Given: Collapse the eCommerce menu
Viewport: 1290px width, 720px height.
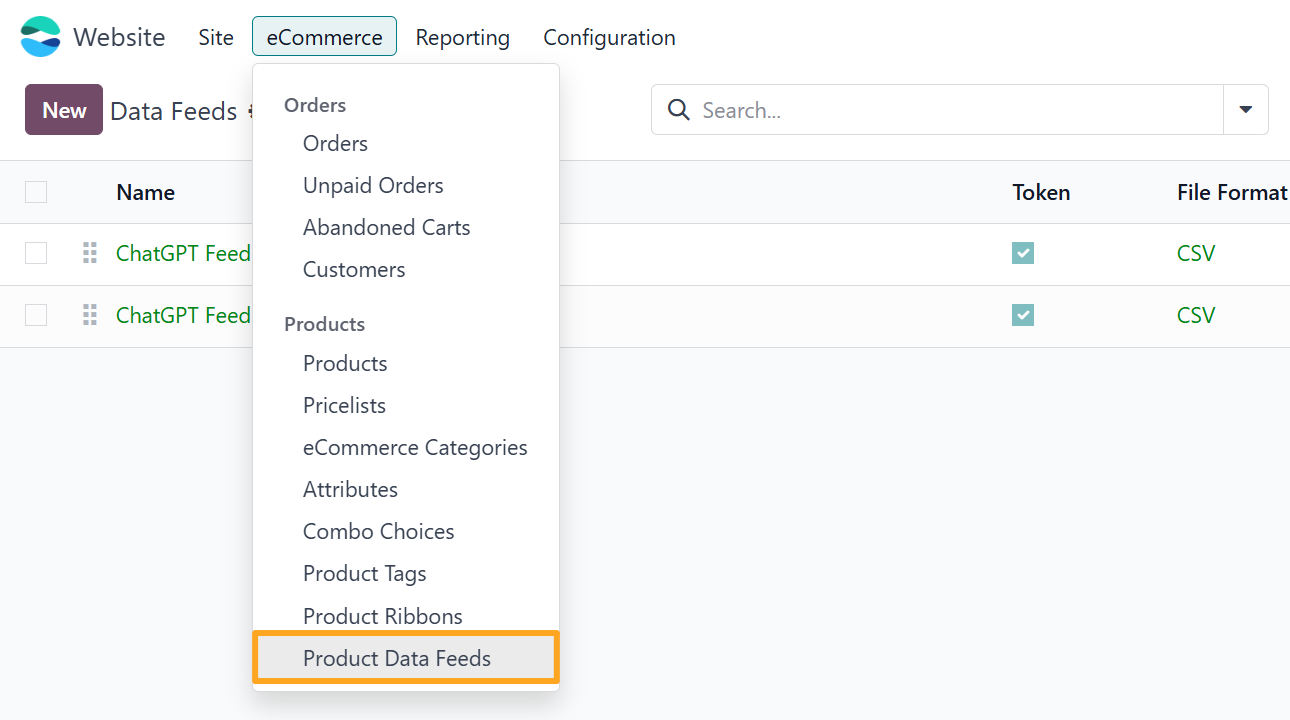Looking at the screenshot, I should click(x=324, y=37).
